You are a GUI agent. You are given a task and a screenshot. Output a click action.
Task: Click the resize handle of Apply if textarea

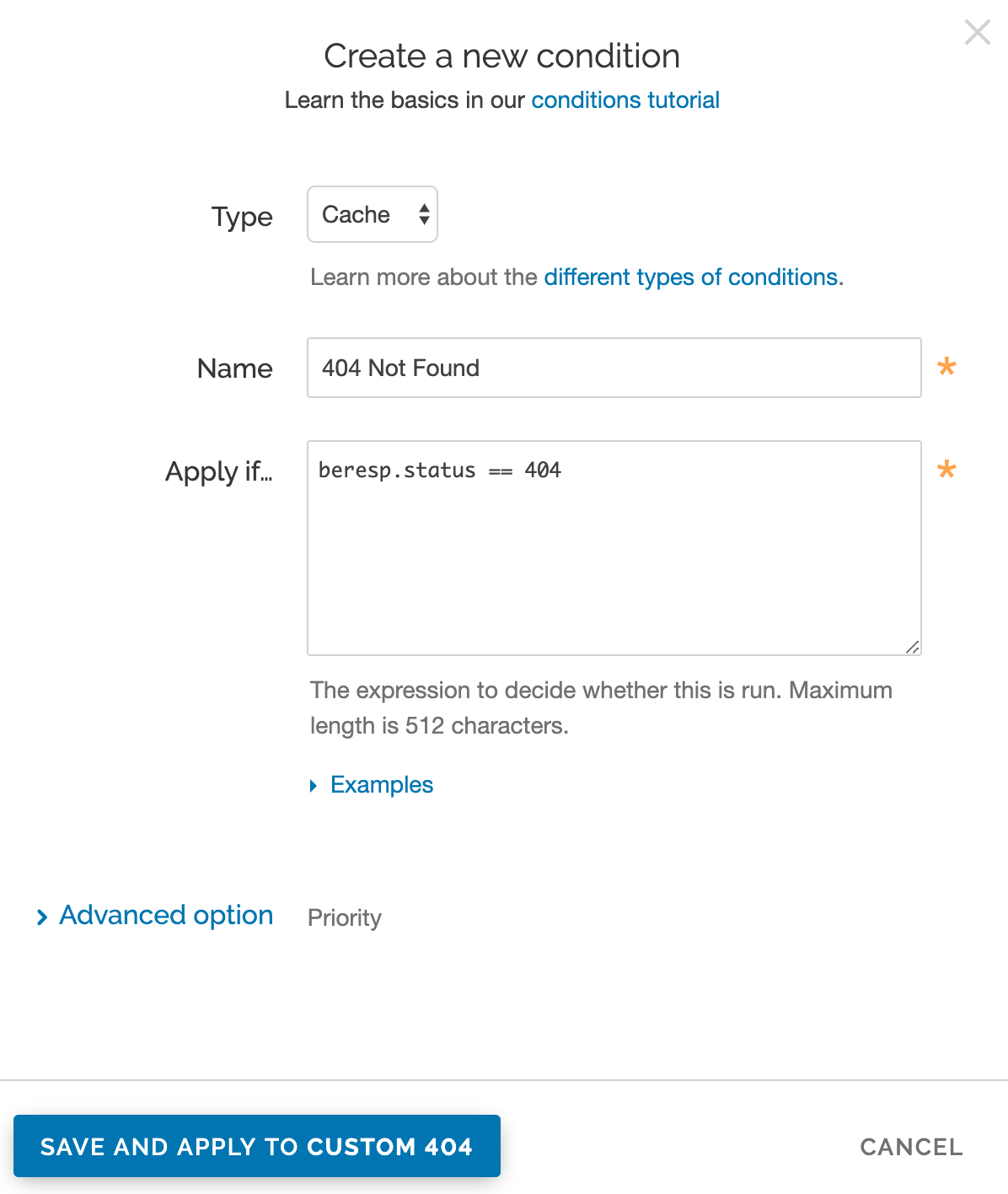coord(913,648)
